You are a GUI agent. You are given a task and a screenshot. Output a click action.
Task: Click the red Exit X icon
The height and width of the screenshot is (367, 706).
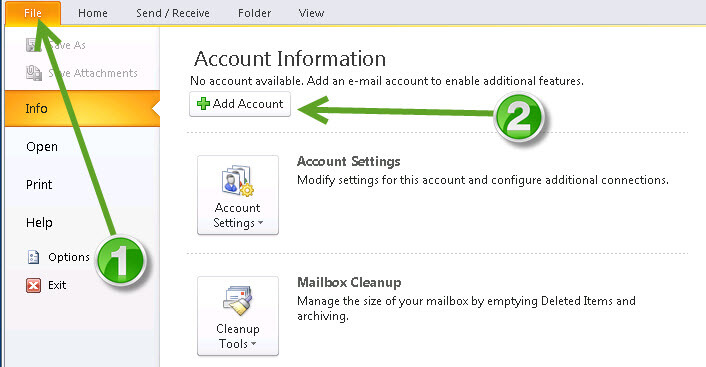tap(33, 285)
